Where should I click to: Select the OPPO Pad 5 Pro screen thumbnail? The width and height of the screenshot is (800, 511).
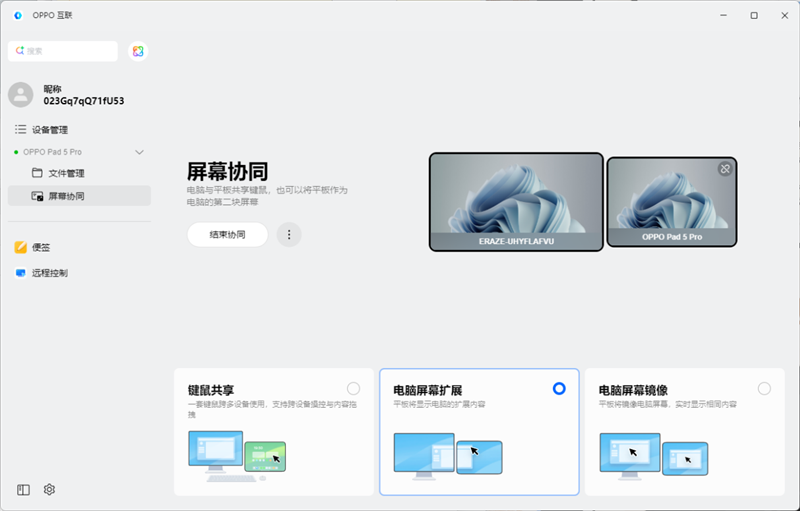(671, 202)
